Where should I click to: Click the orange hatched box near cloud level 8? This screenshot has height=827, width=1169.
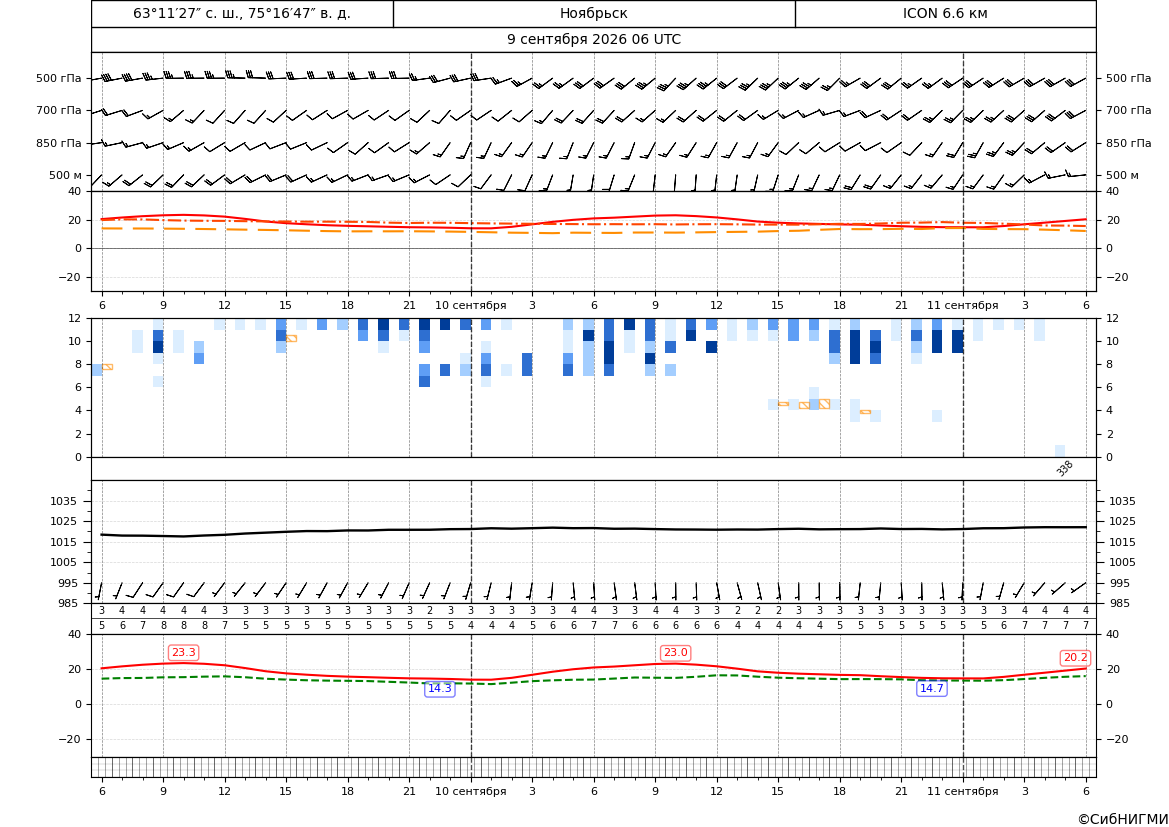click(107, 367)
